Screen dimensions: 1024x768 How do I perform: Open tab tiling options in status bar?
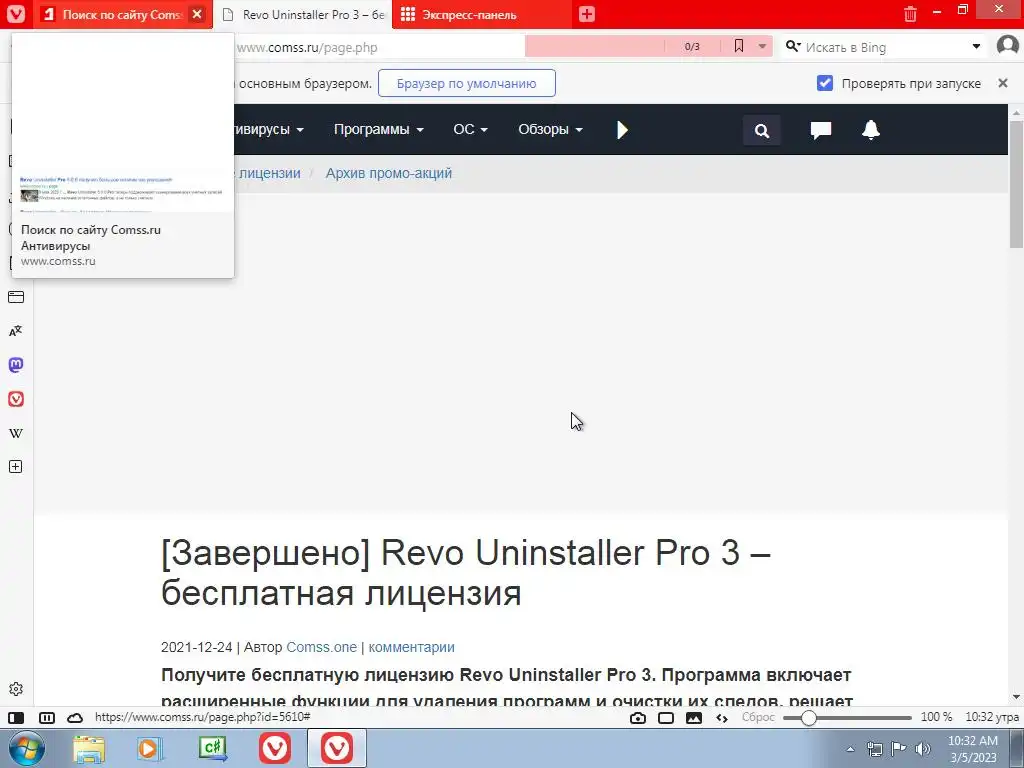pyautogui.click(x=47, y=718)
